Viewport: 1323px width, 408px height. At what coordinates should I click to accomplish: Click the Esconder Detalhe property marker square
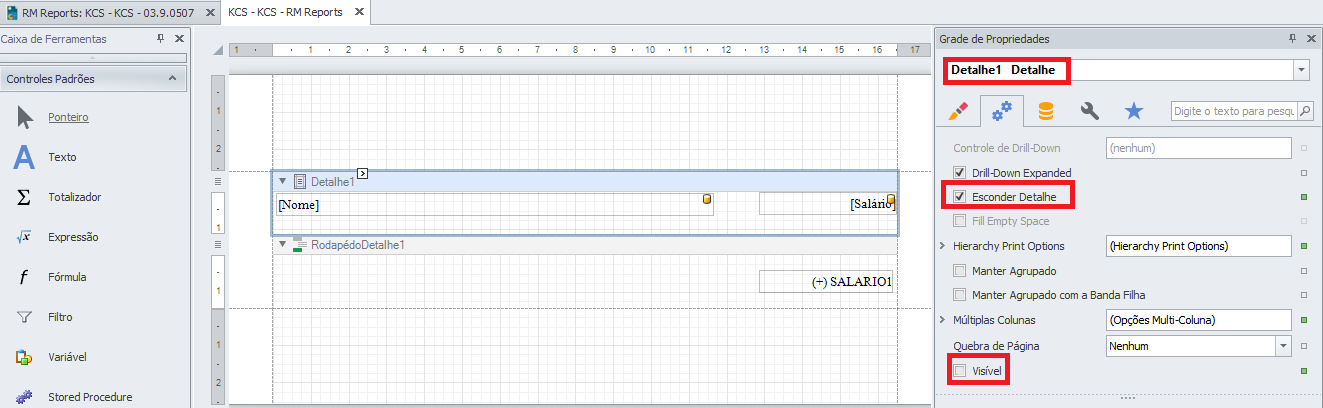pyautogui.click(x=1304, y=197)
